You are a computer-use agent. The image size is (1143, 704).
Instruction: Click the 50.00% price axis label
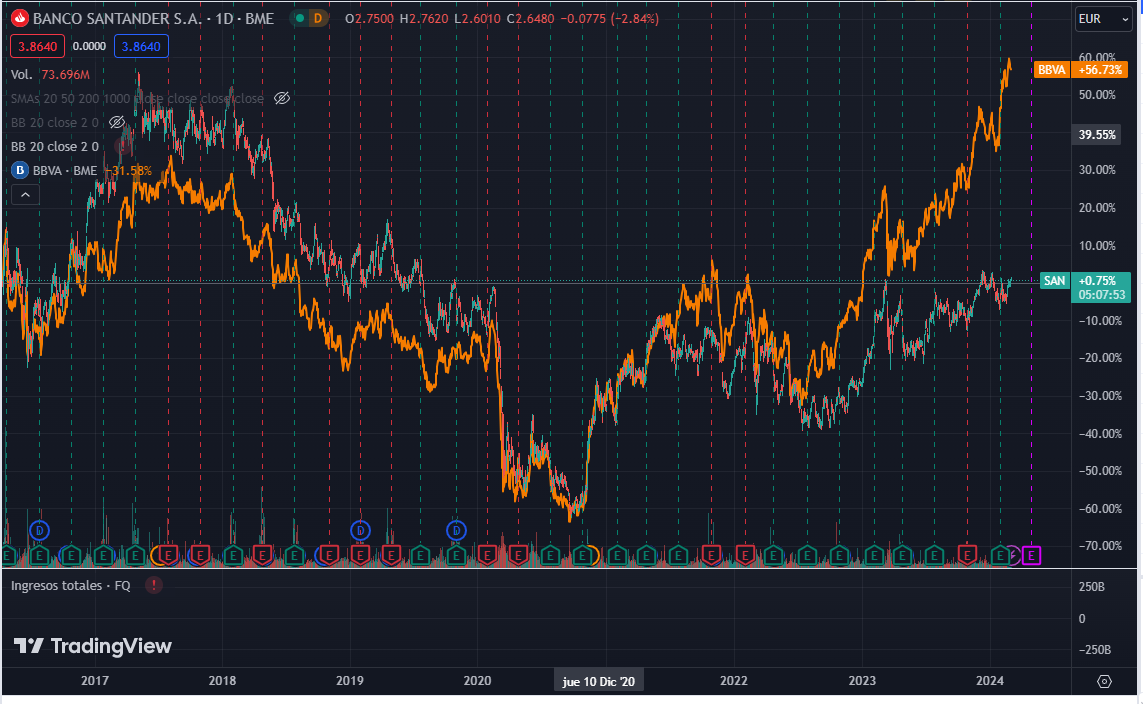[x=1097, y=95]
